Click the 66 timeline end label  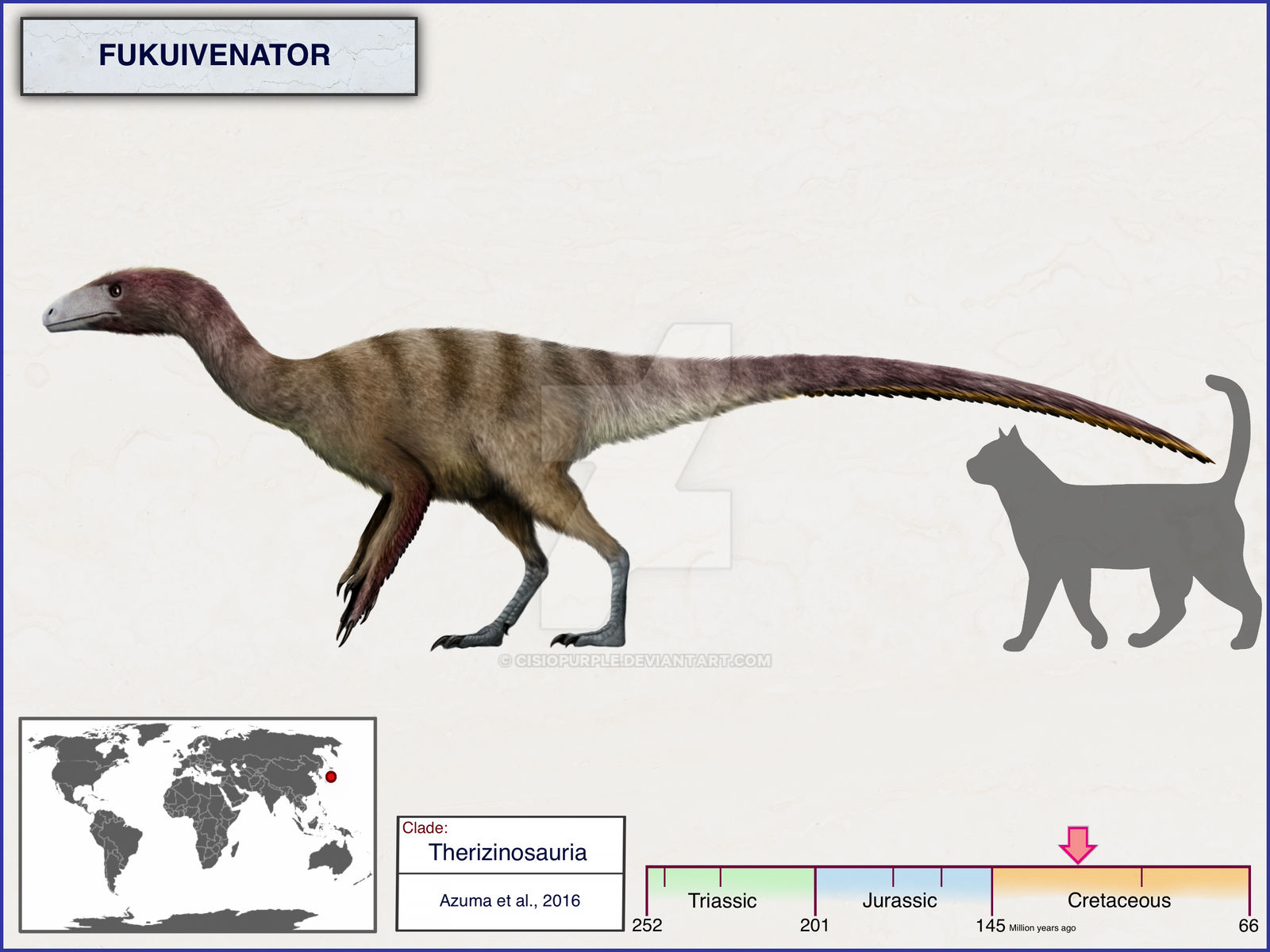[1249, 925]
